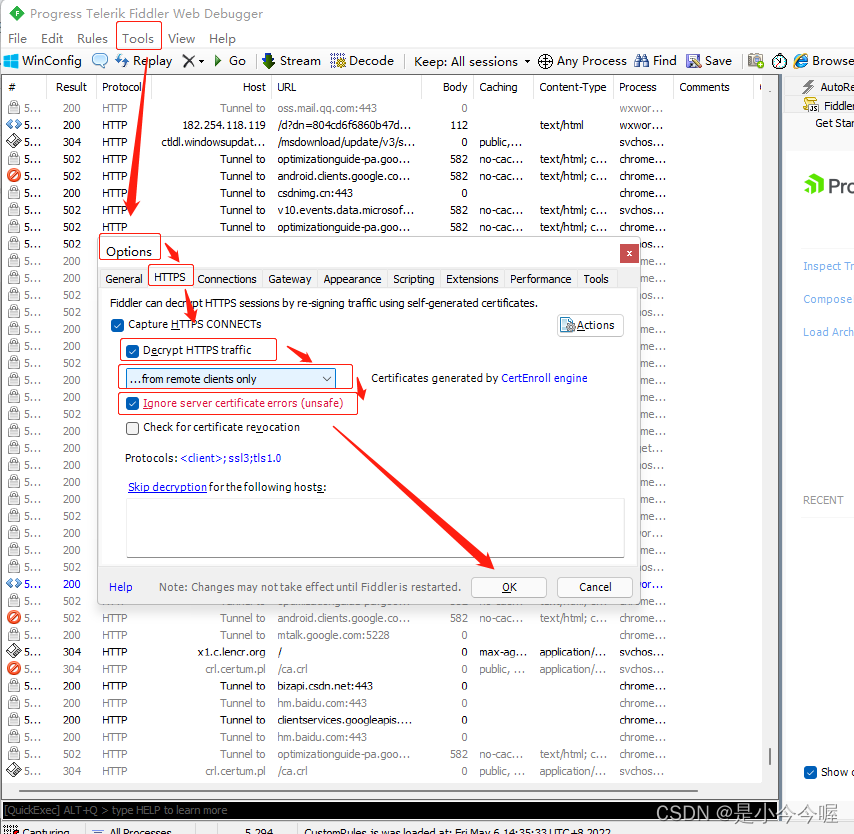Click the session list horizontal scrollbar
Image resolution: width=854 pixels, height=834 pixels.
[358, 790]
